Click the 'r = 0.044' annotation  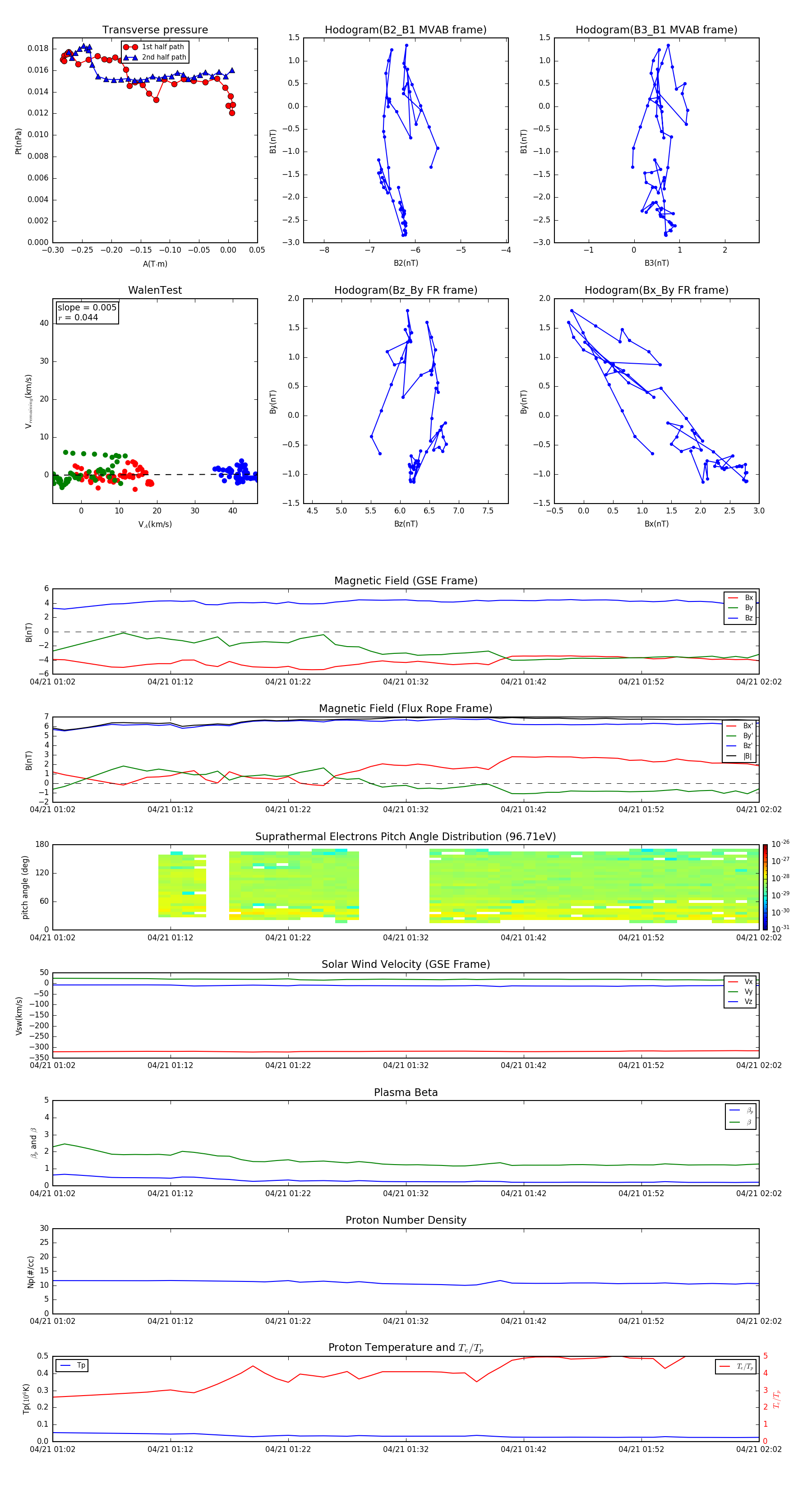(x=78, y=317)
